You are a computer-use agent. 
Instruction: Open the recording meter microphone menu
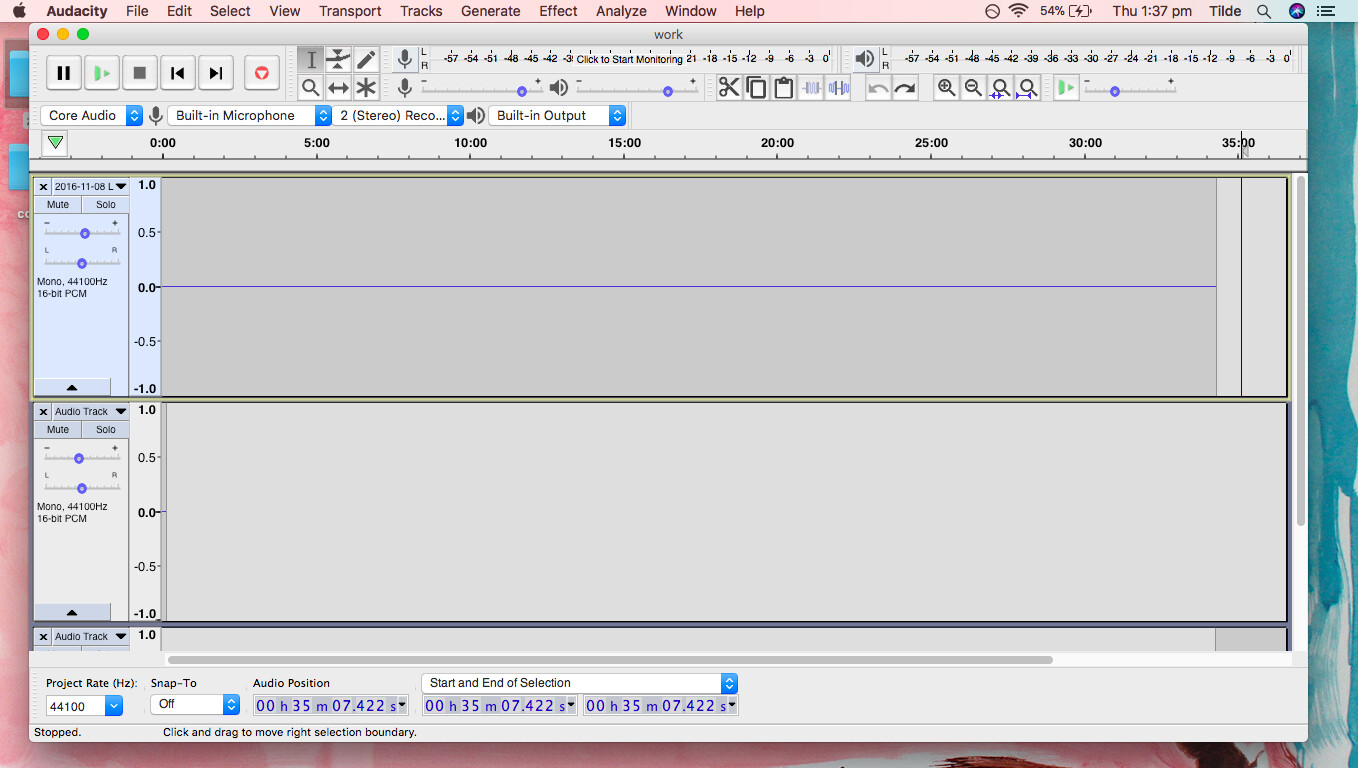coord(404,59)
